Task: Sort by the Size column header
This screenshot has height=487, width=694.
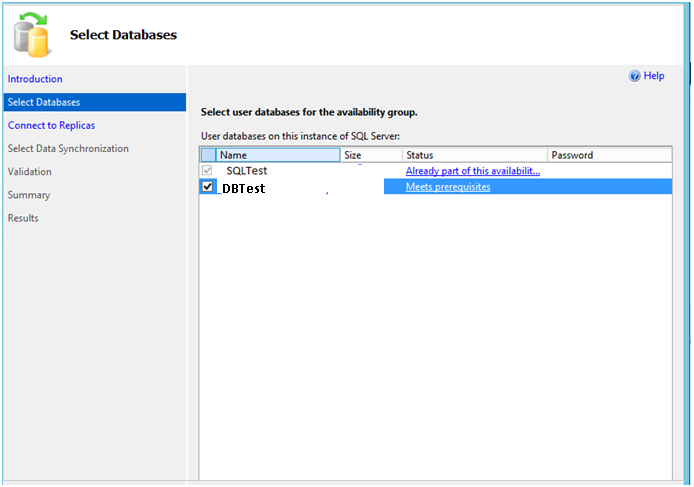Action: (371, 155)
